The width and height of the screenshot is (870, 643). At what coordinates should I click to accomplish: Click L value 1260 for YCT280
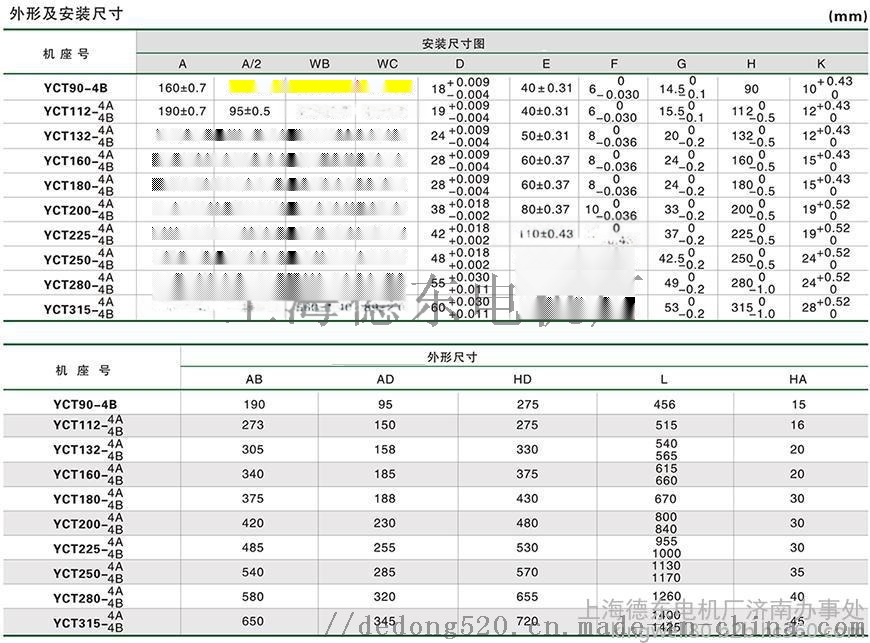click(x=666, y=596)
